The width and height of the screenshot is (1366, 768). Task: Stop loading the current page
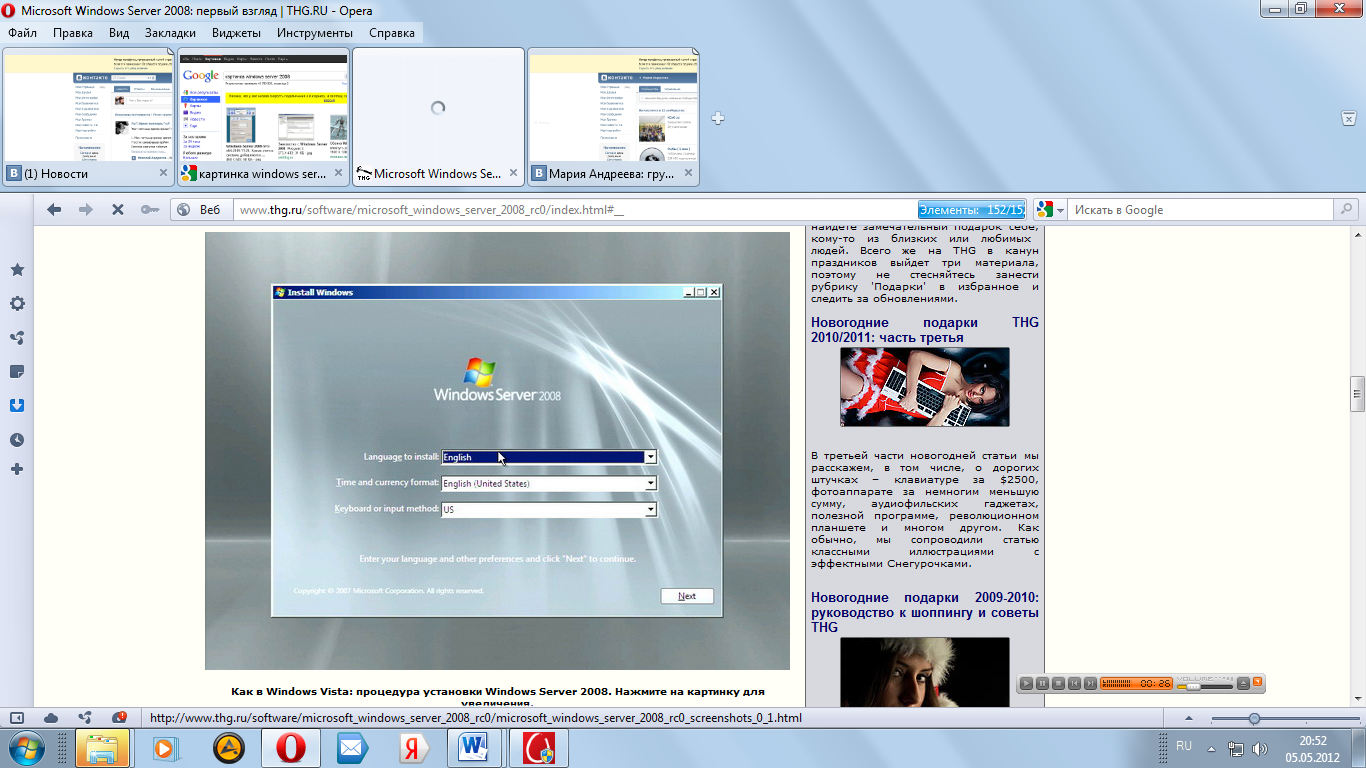pos(117,209)
